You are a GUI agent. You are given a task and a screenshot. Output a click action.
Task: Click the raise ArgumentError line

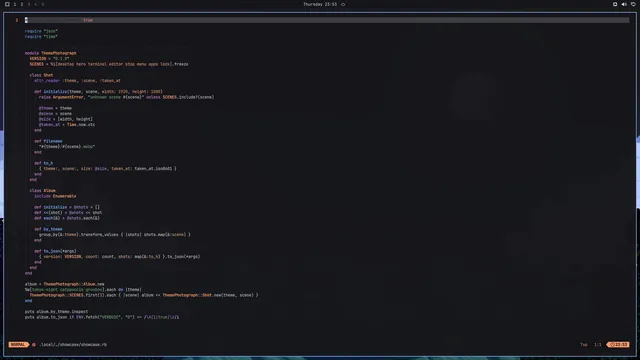pyautogui.click(x=127, y=97)
